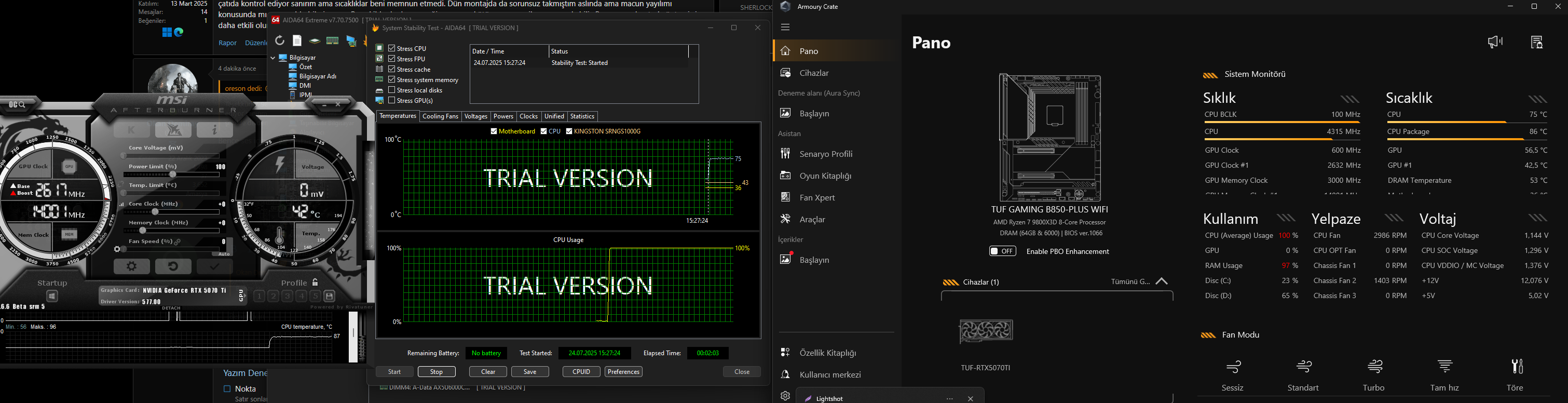Open Araçlar in the sidebar
1568x403 pixels.
coord(836,219)
